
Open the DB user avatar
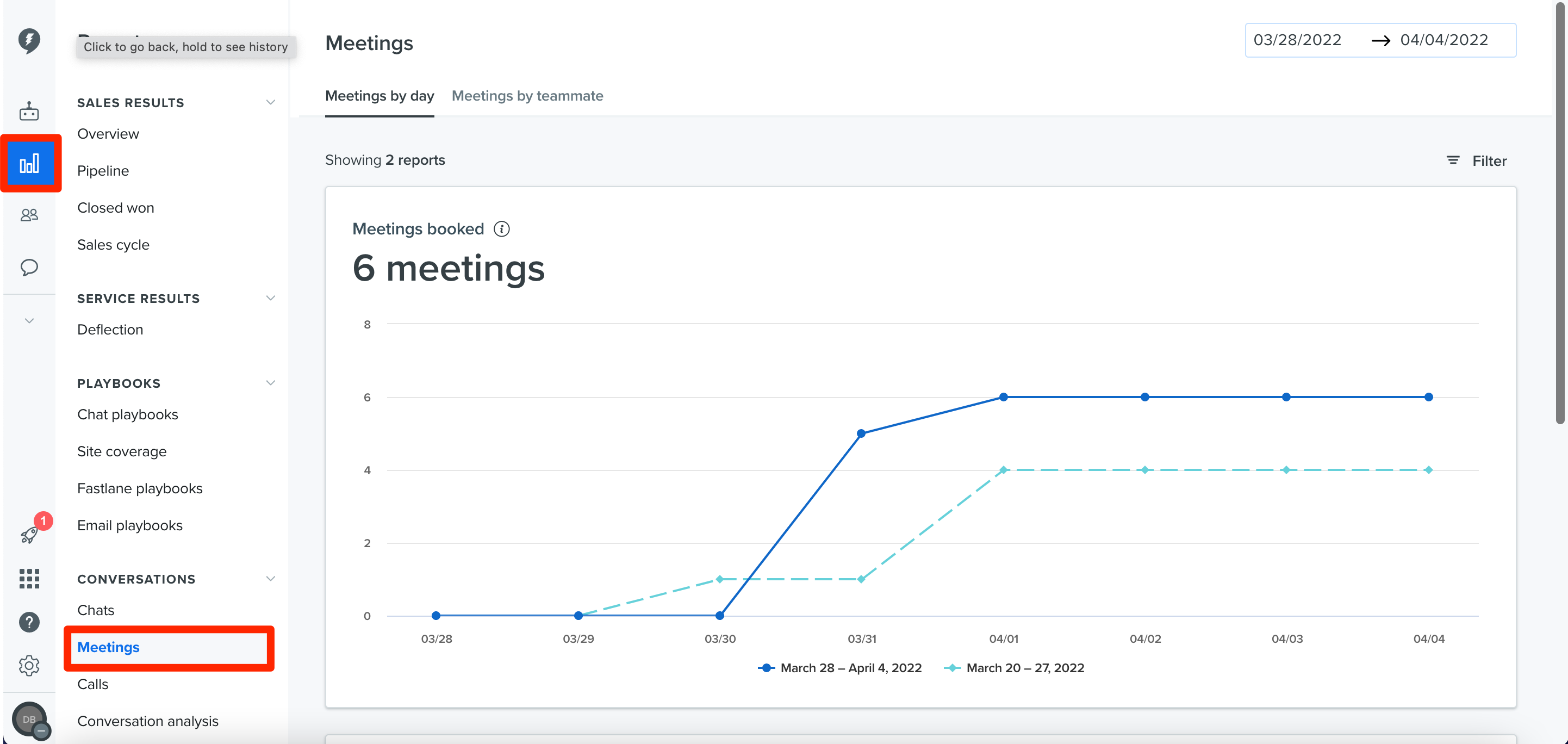(x=29, y=719)
